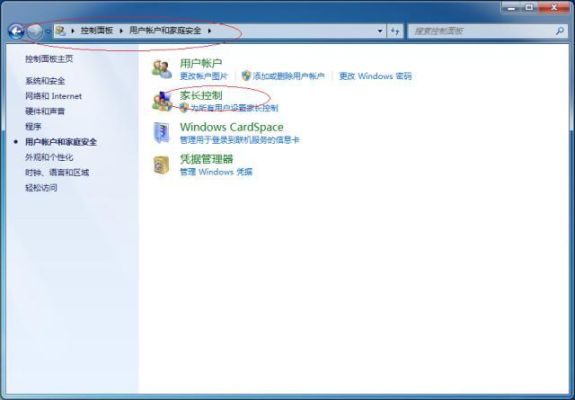Click the 添加或删除用户帐户 link

click(x=289, y=76)
